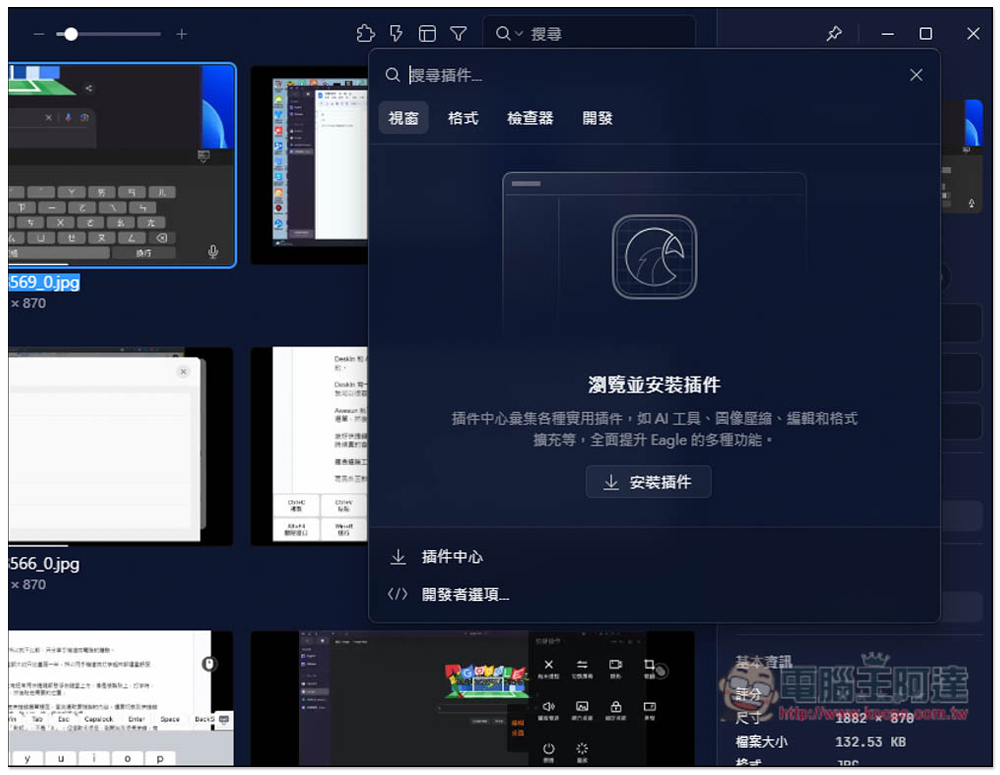
Task: Click the 檔案大小 132.53 KB value
Action: click(x=871, y=742)
